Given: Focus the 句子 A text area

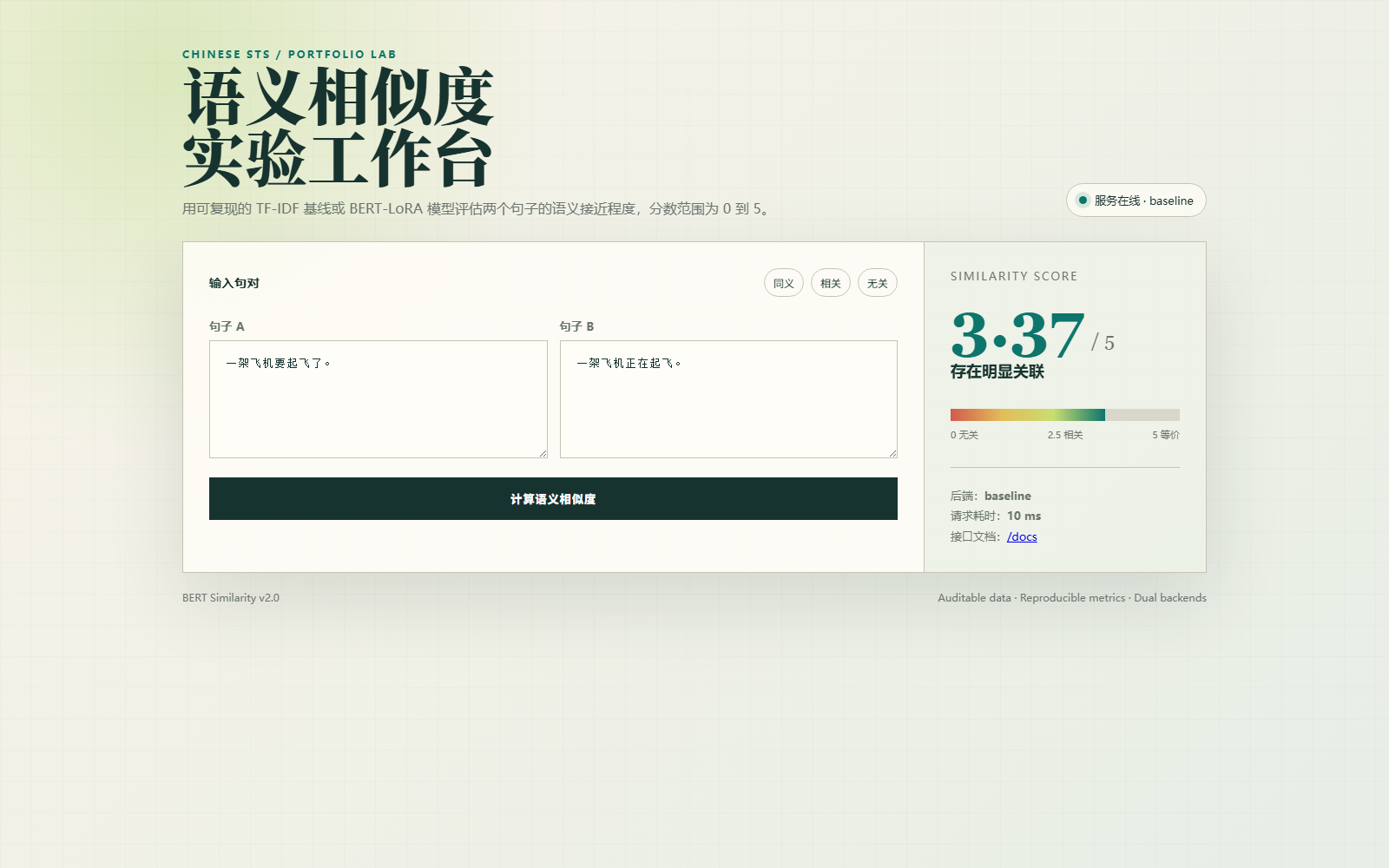Looking at the screenshot, I should [378, 399].
